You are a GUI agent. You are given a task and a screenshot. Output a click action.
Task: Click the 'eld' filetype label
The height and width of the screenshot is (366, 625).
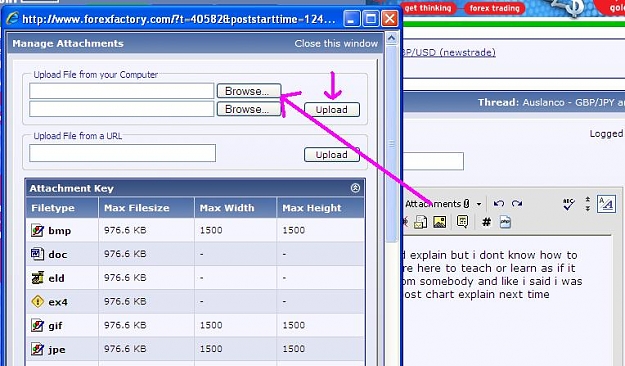click(x=56, y=278)
